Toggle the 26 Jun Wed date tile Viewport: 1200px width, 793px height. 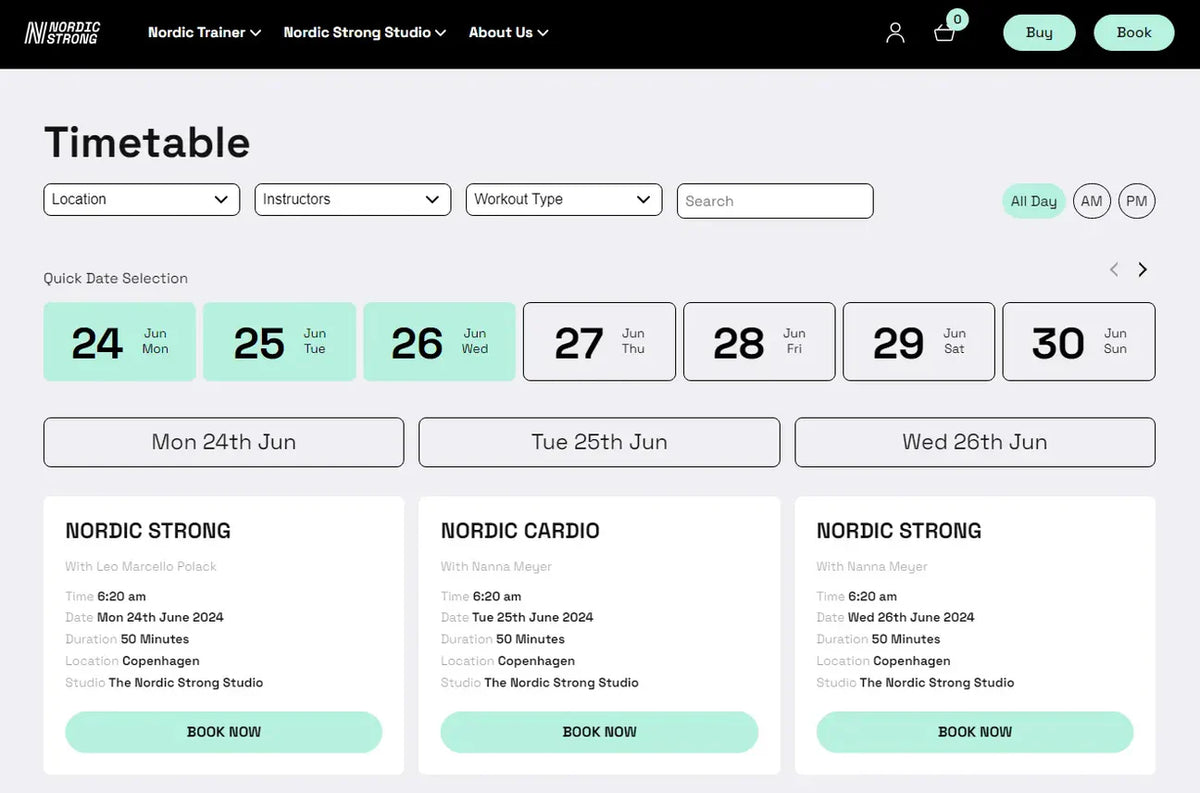[439, 342]
